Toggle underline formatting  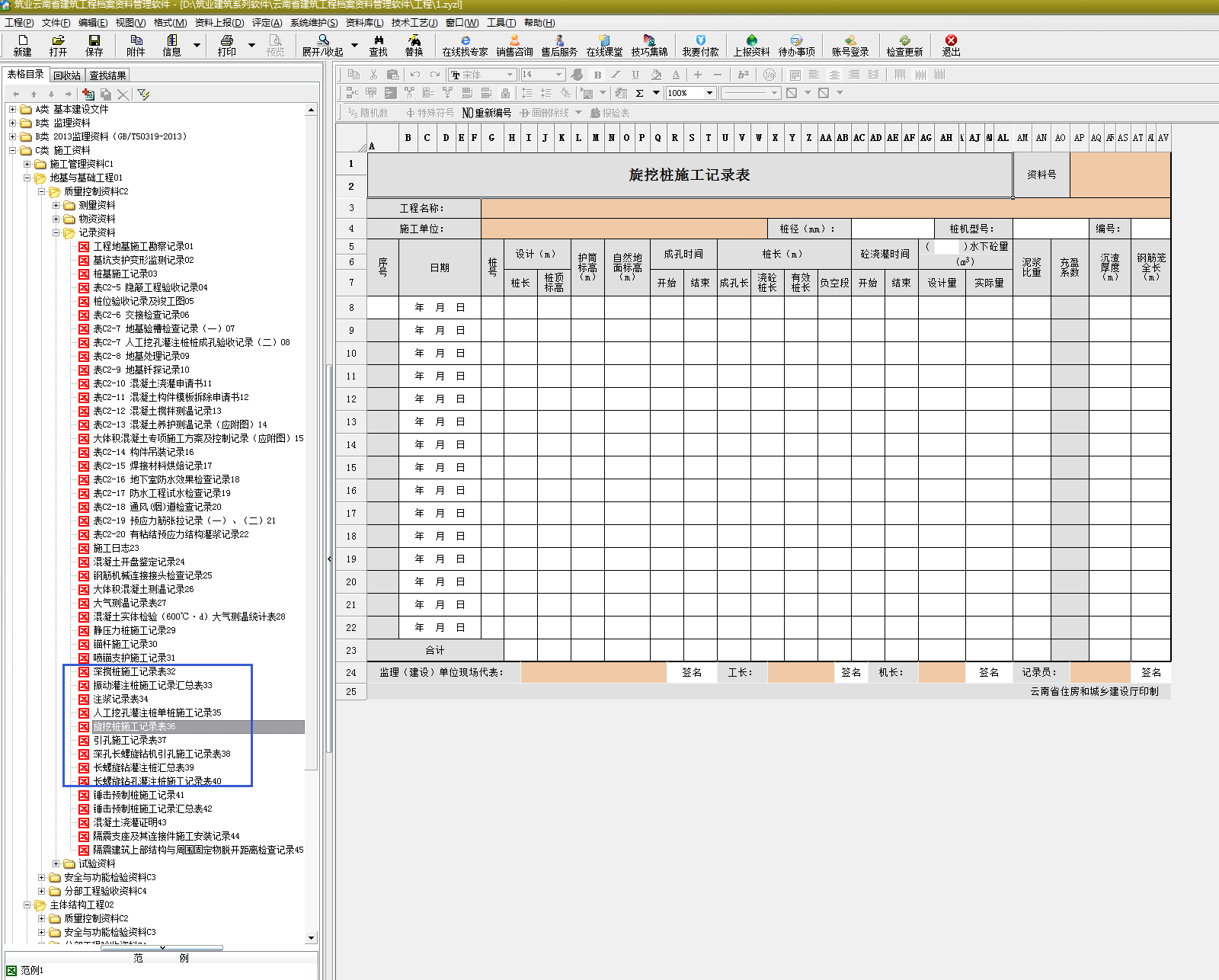(635, 75)
